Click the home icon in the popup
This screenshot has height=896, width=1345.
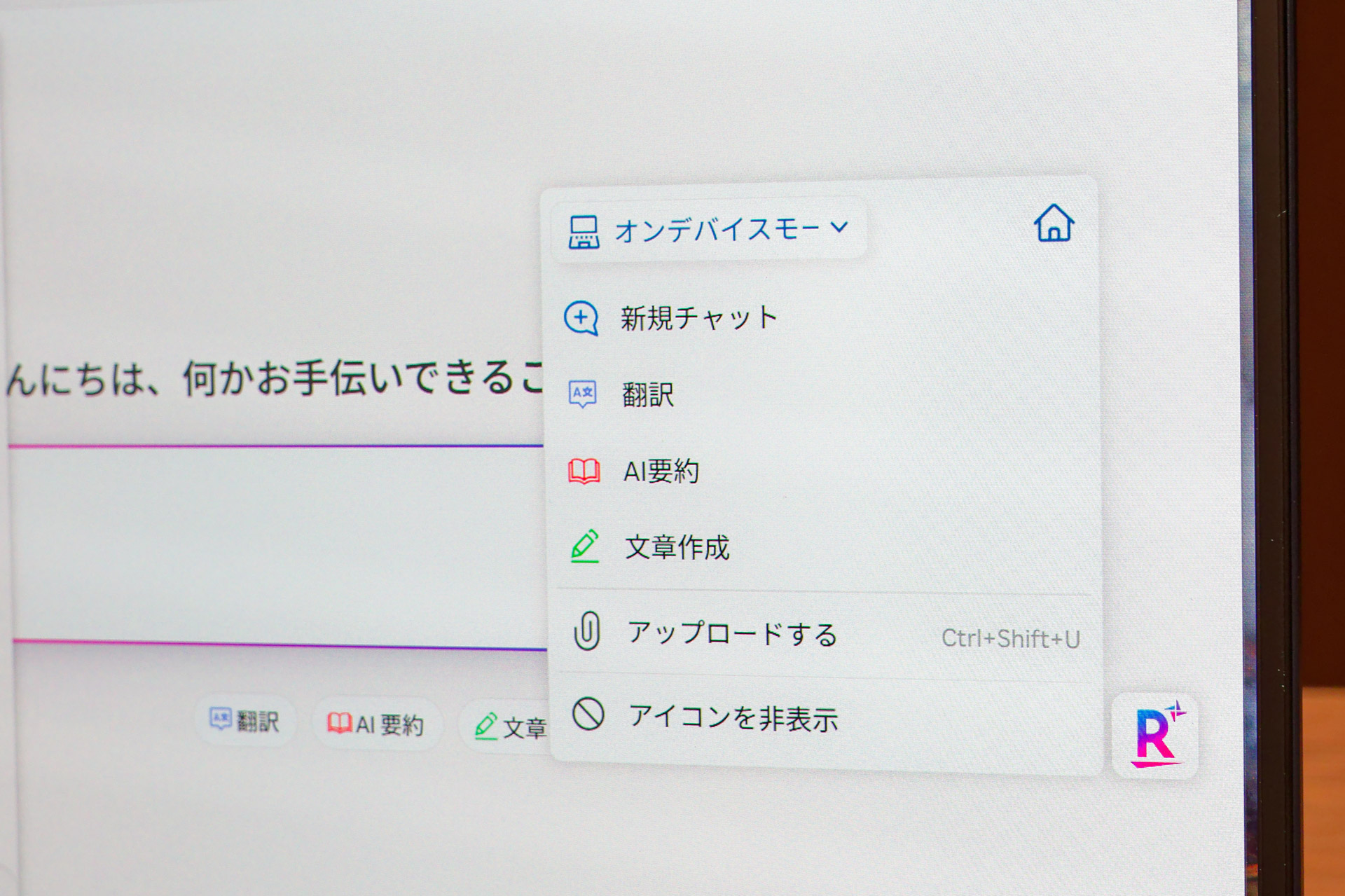pyautogui.click(x=1054, y=223)
